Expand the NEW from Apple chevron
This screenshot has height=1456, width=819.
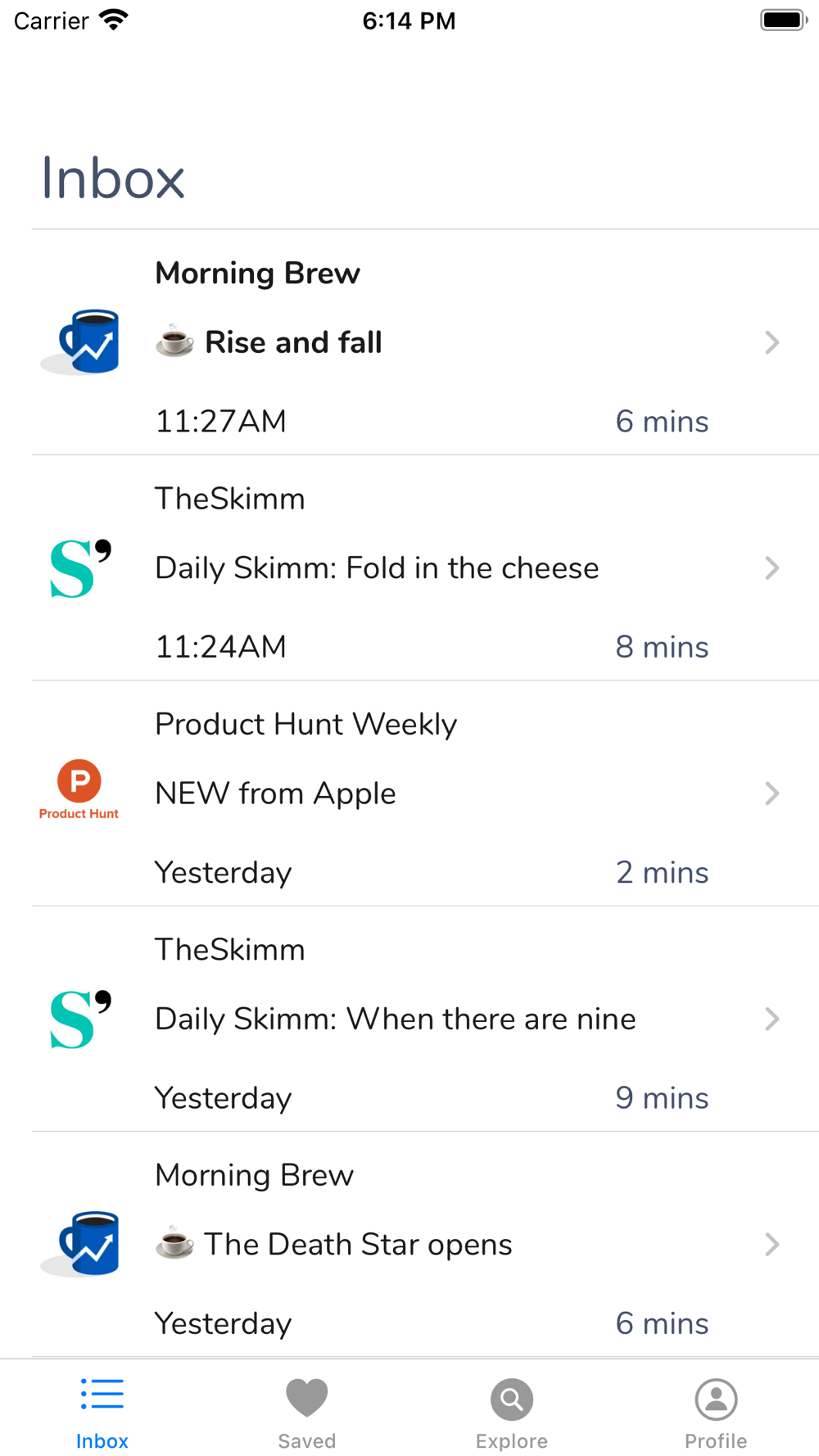point(771,794)
